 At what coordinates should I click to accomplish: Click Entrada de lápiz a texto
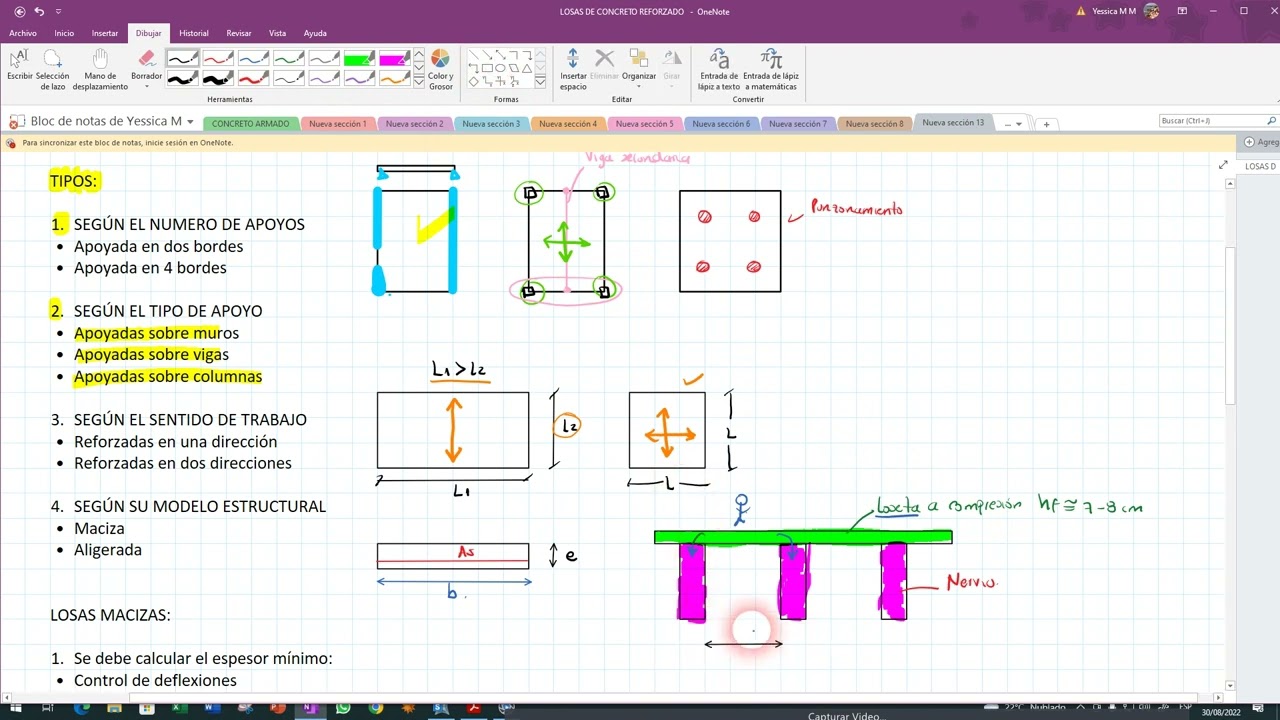point(719,69)
